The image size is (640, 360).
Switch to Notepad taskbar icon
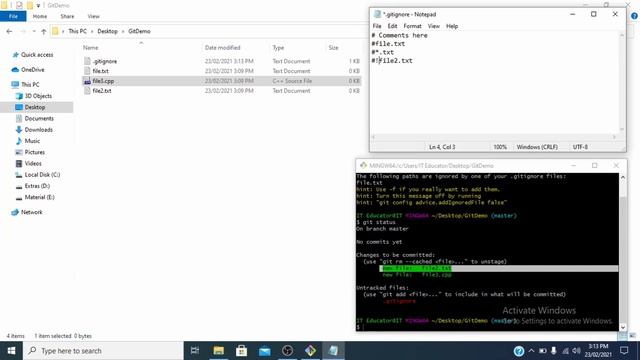pyautogui.click(x=333, y=351)
